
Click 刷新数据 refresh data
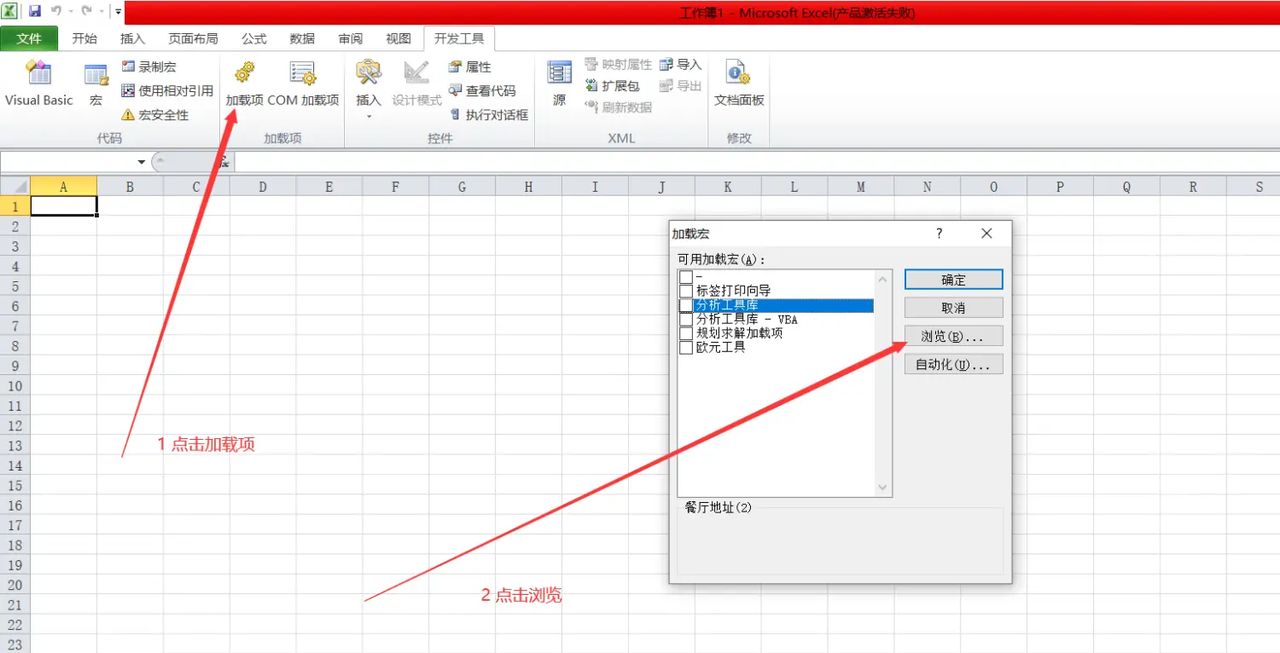click(x=618, y=107)
